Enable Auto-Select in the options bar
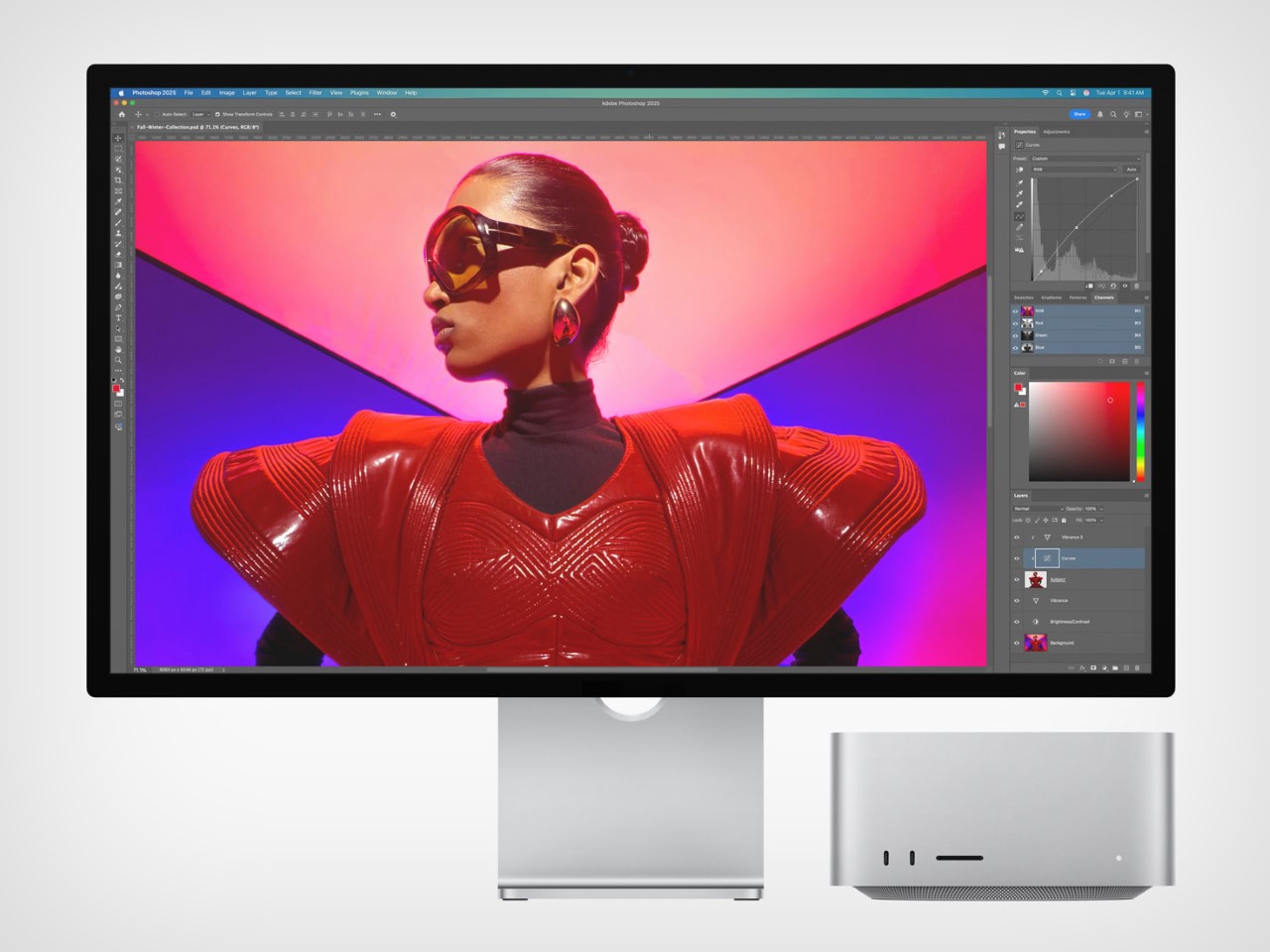 (x=159, y=114)
